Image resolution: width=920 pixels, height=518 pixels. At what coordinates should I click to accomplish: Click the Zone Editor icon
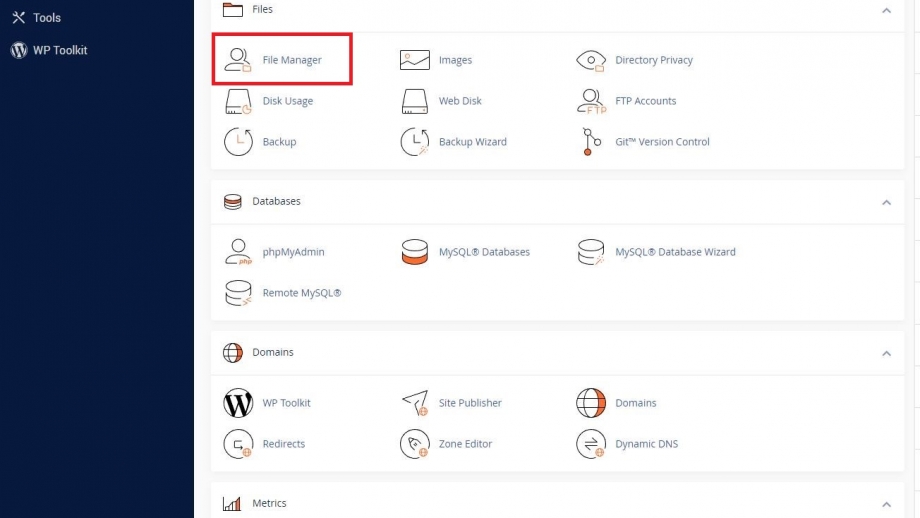(x=415, y=443)
